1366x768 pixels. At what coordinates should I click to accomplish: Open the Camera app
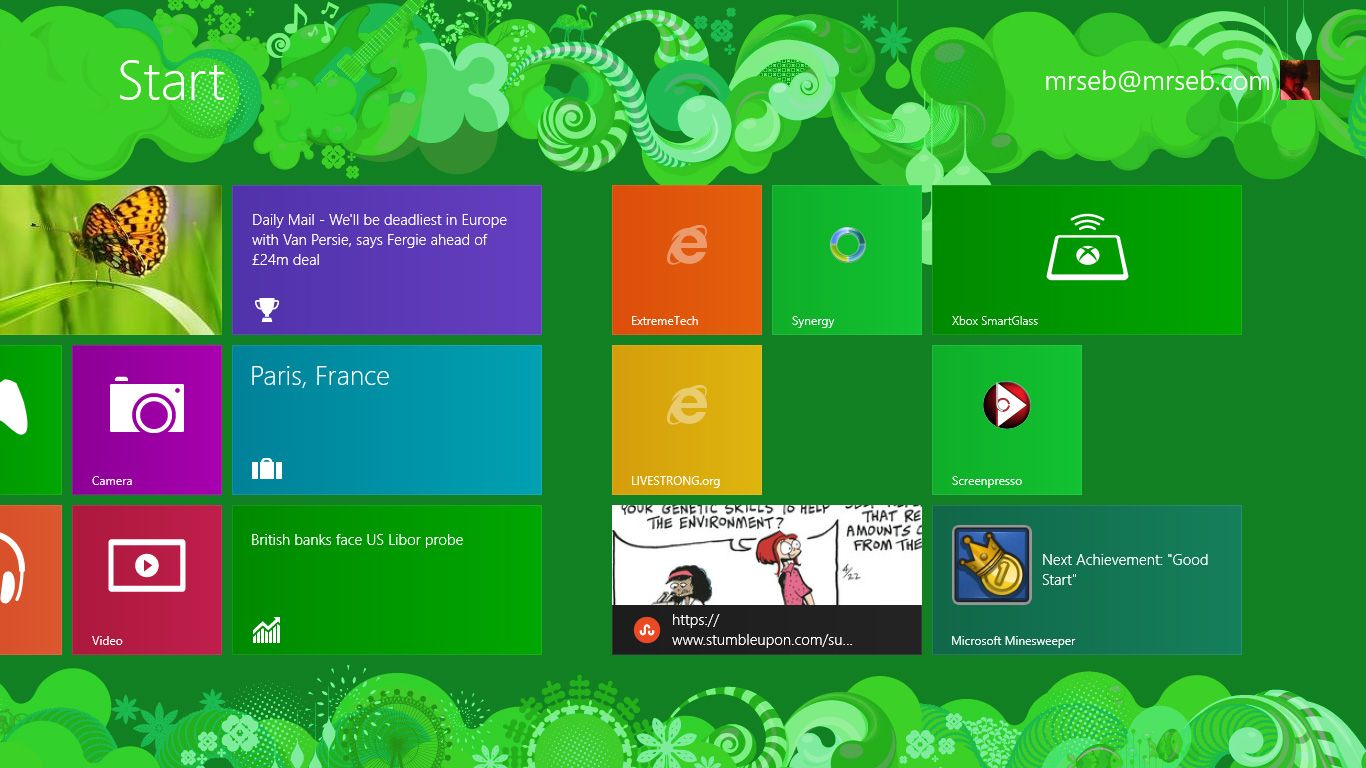point(146,419)
